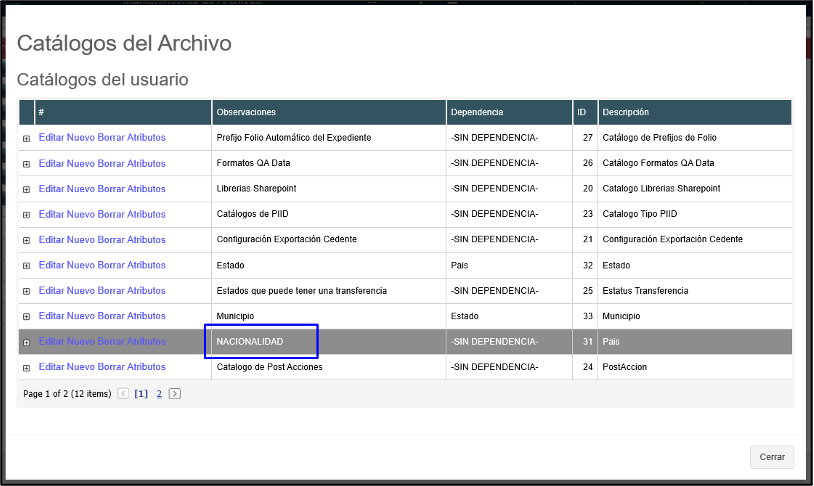
Task: Expand the Catálogo de Prefijos de Folio row
Action: point(26,138)
